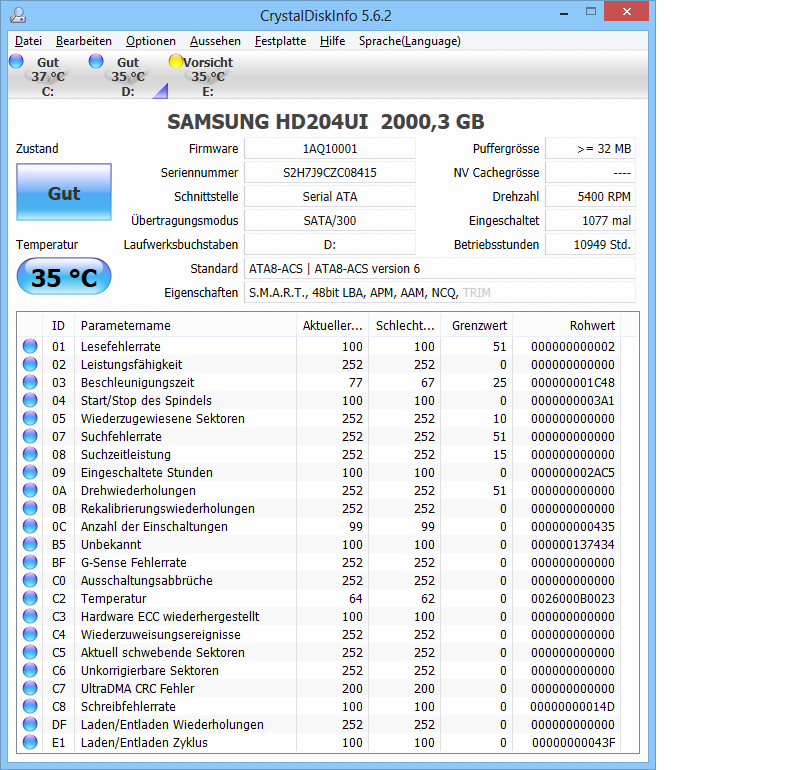Click status orb of Unbekannt B5 row
This screenshot has height=770, width=800.
(x=30, y=544)
